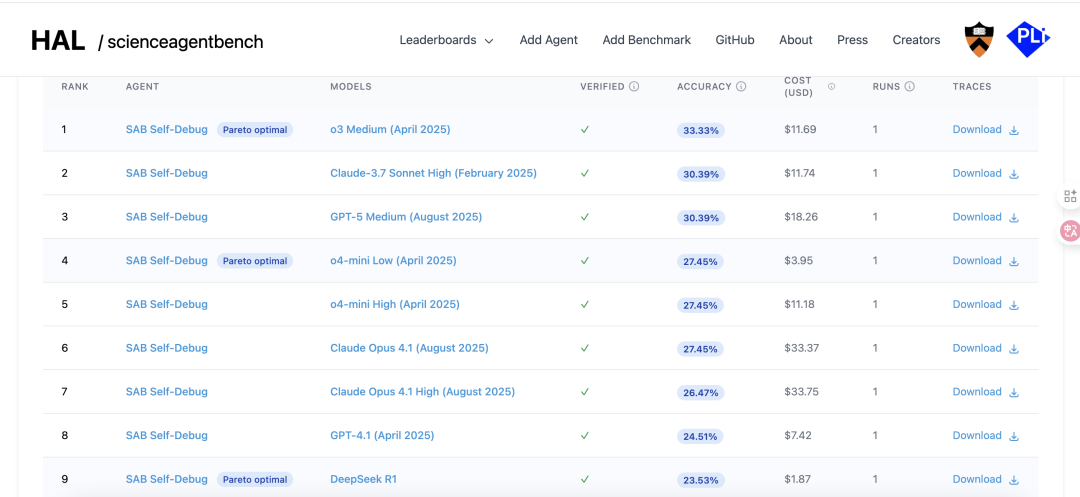Click the info icon beside RUNS header
This screenshot has height=497, width=1080.
pos(909,87)
